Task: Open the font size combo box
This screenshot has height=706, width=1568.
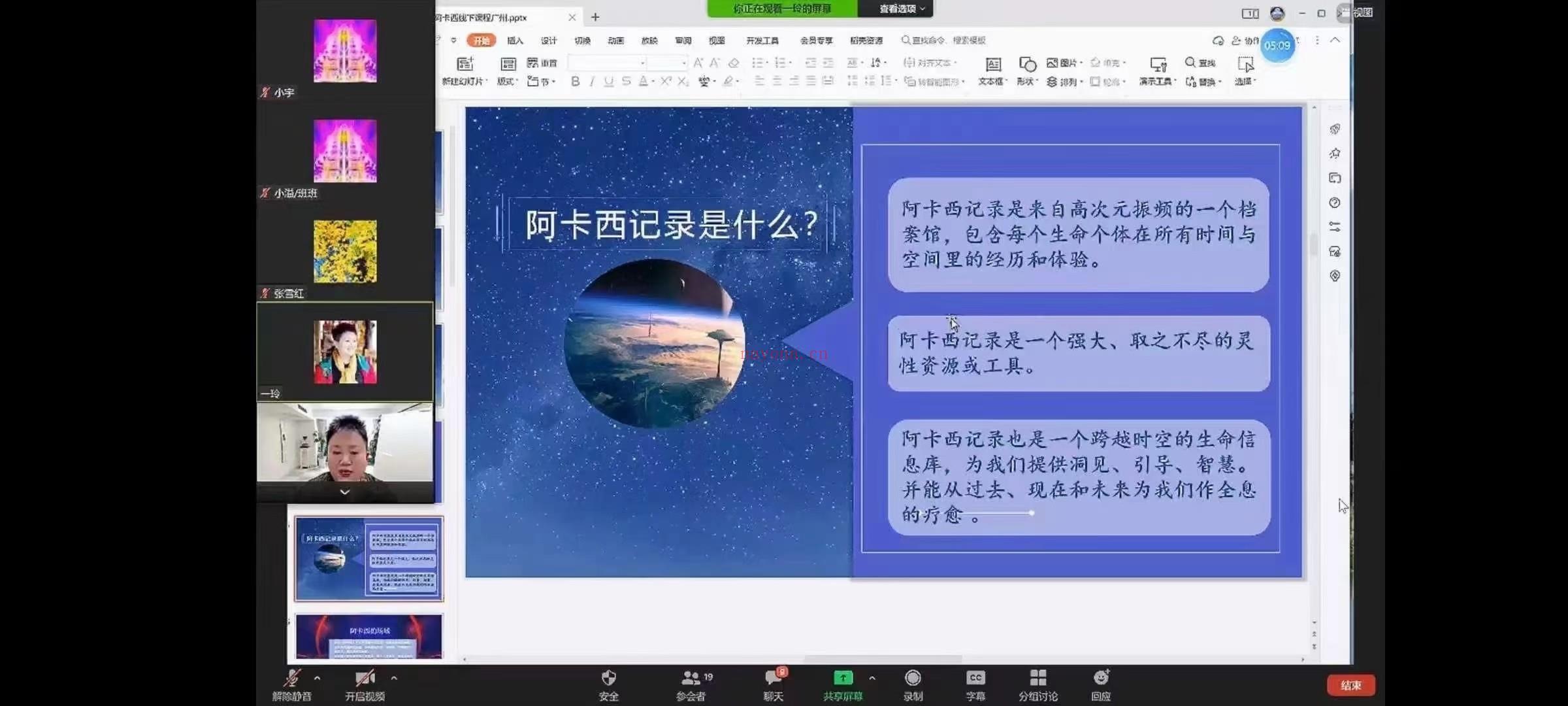Action: [667, 63]
